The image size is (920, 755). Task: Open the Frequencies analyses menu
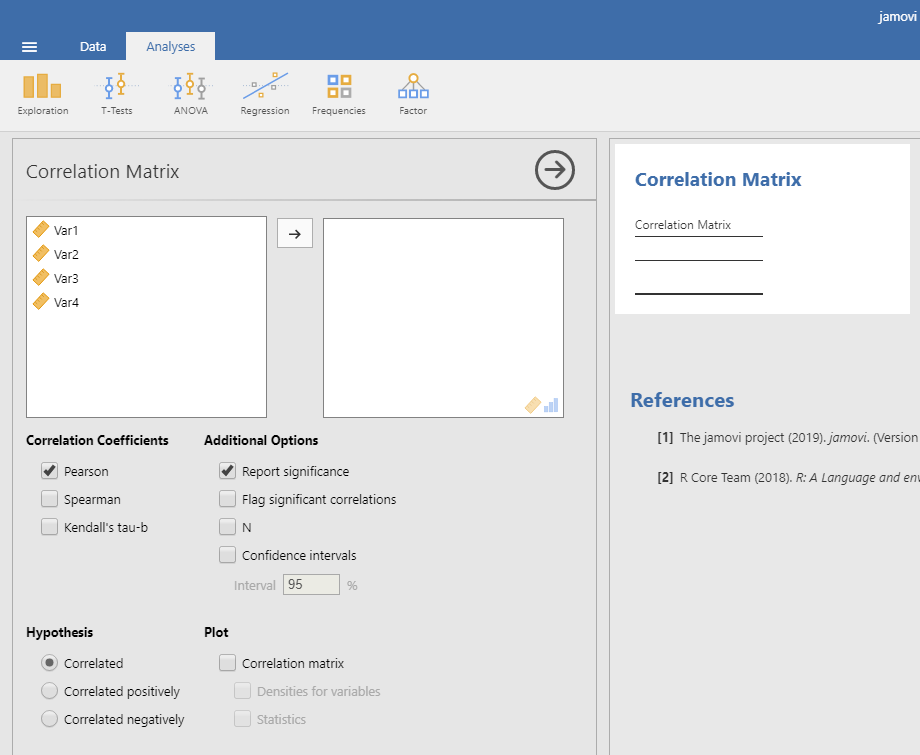[x=338, y=94]
